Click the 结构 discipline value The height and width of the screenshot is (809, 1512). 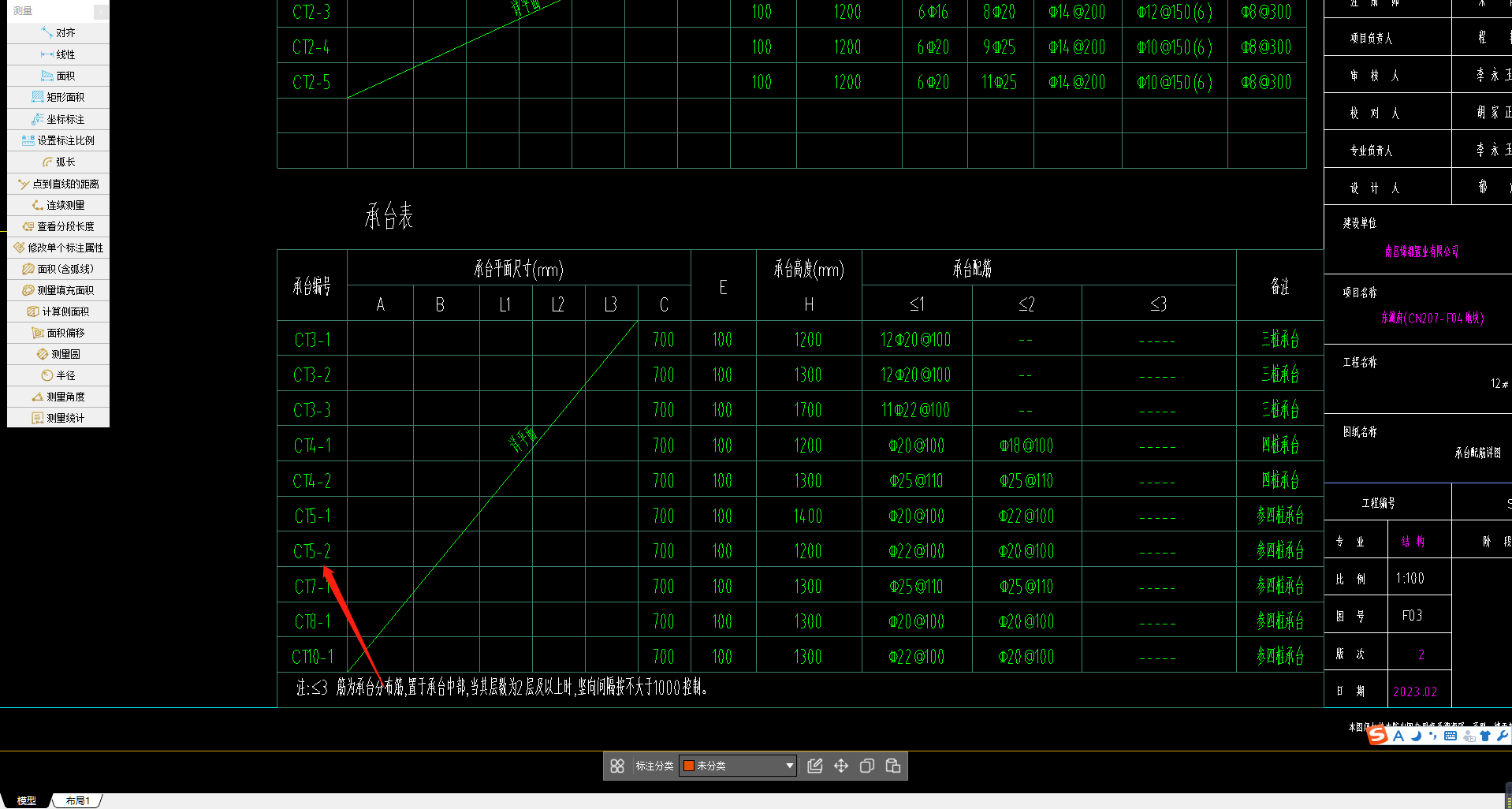pyautogui.click(x=1413, y=542)
